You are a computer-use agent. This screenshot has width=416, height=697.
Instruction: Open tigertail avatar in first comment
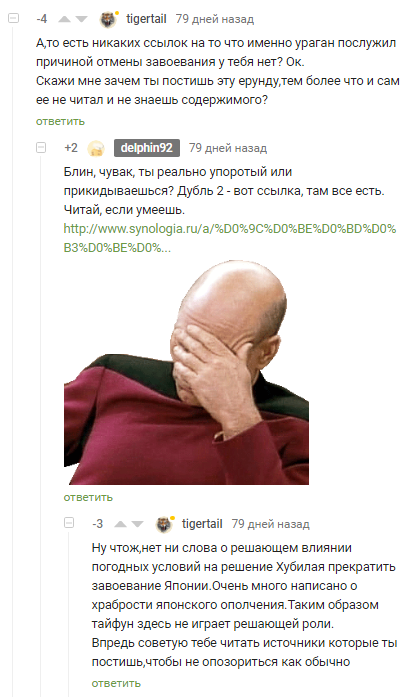tap(108, 20)
